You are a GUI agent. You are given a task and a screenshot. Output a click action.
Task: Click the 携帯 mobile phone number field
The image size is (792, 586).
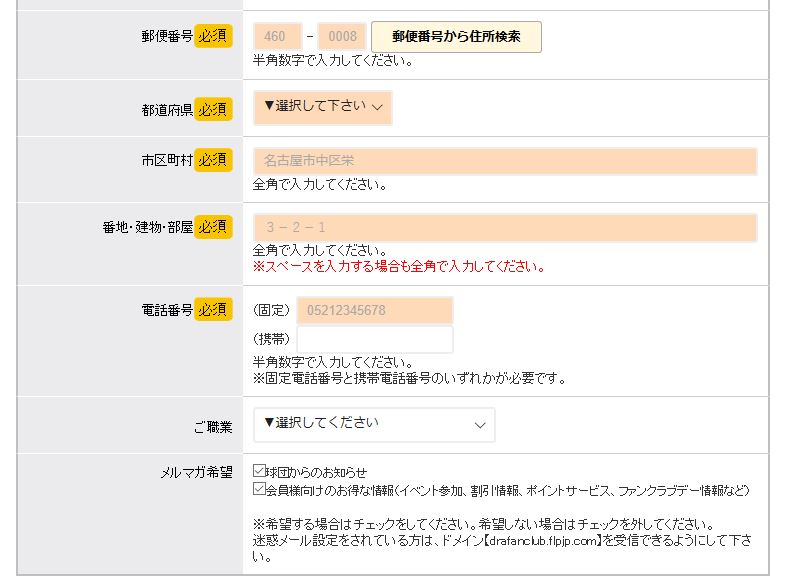pos(375,339)
